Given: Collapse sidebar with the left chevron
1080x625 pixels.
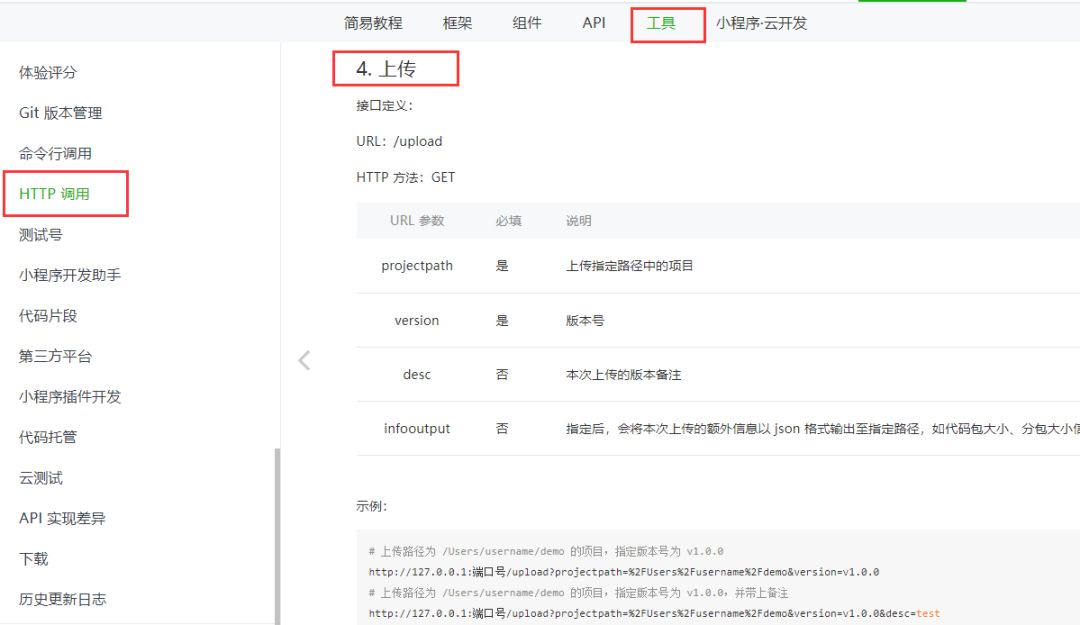Looking at the screenshot, I should 304,360.
